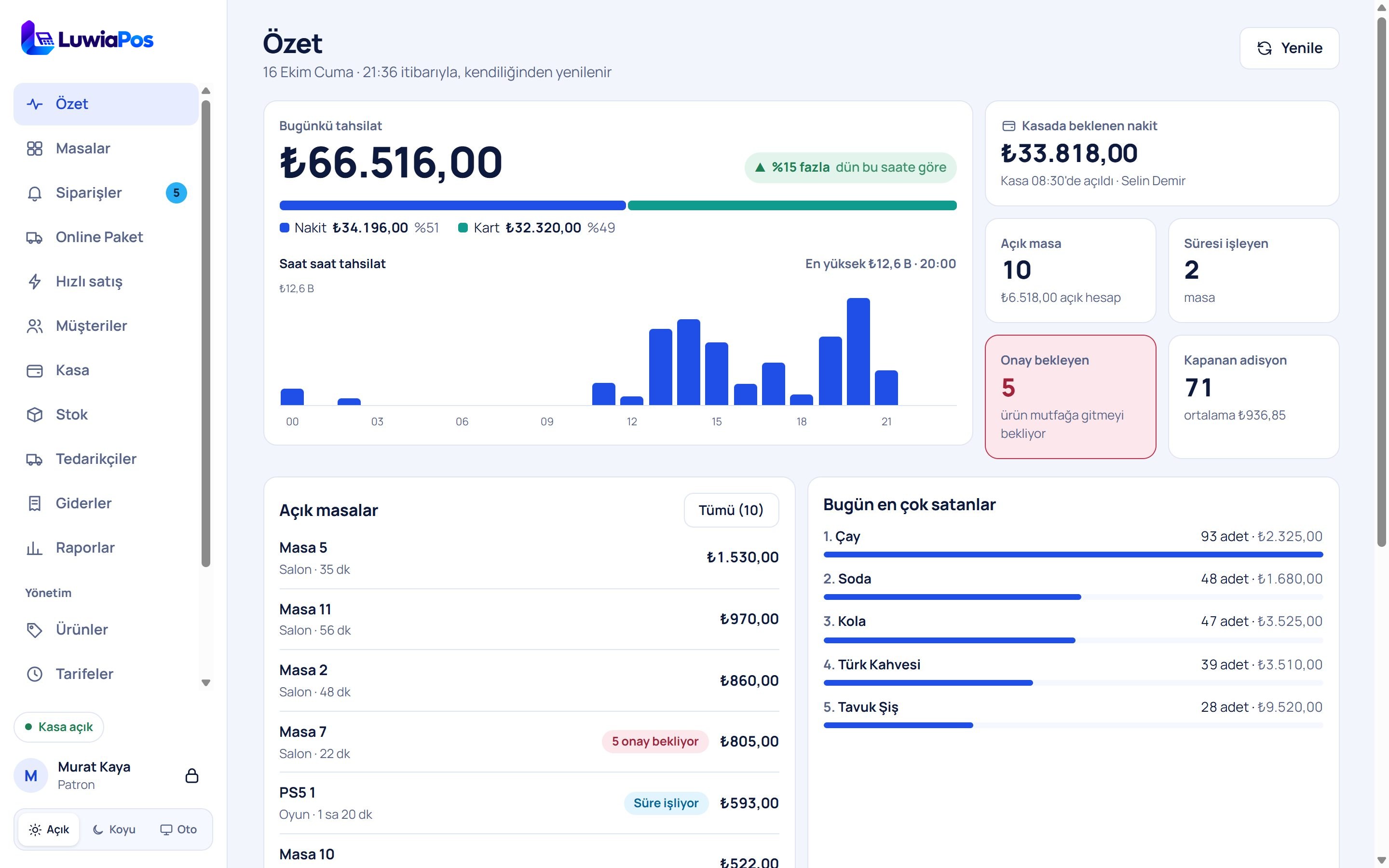1389x868 pixels.
Task: Click the Online Paket truck icon
Action: click(x=35, y=238)
